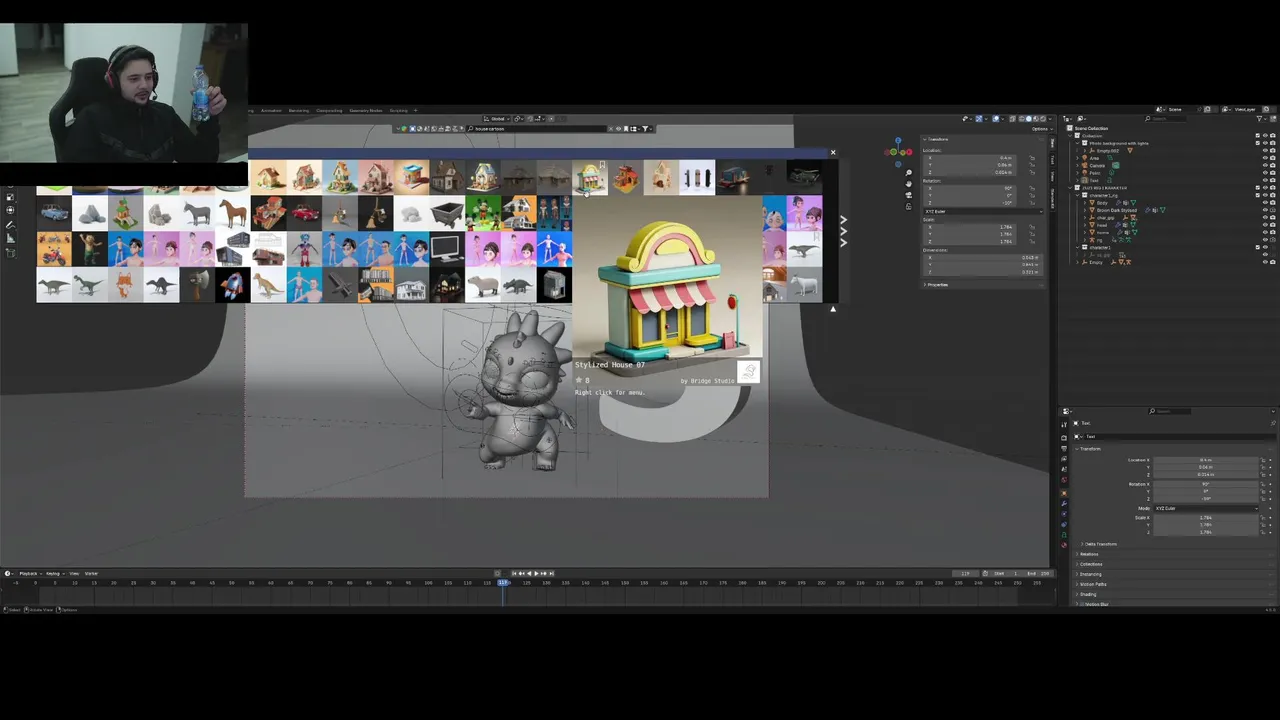Viewport: 1280px width, 720px height.
Task: Expand the Instancing section
Action: tap(1090, 574)
